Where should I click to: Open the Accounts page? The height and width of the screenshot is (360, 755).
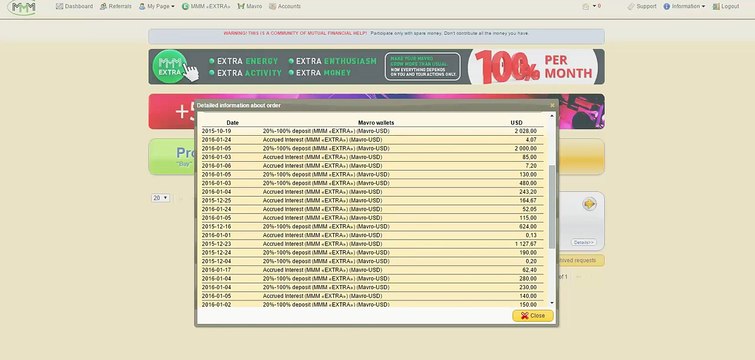coord(285,6)
